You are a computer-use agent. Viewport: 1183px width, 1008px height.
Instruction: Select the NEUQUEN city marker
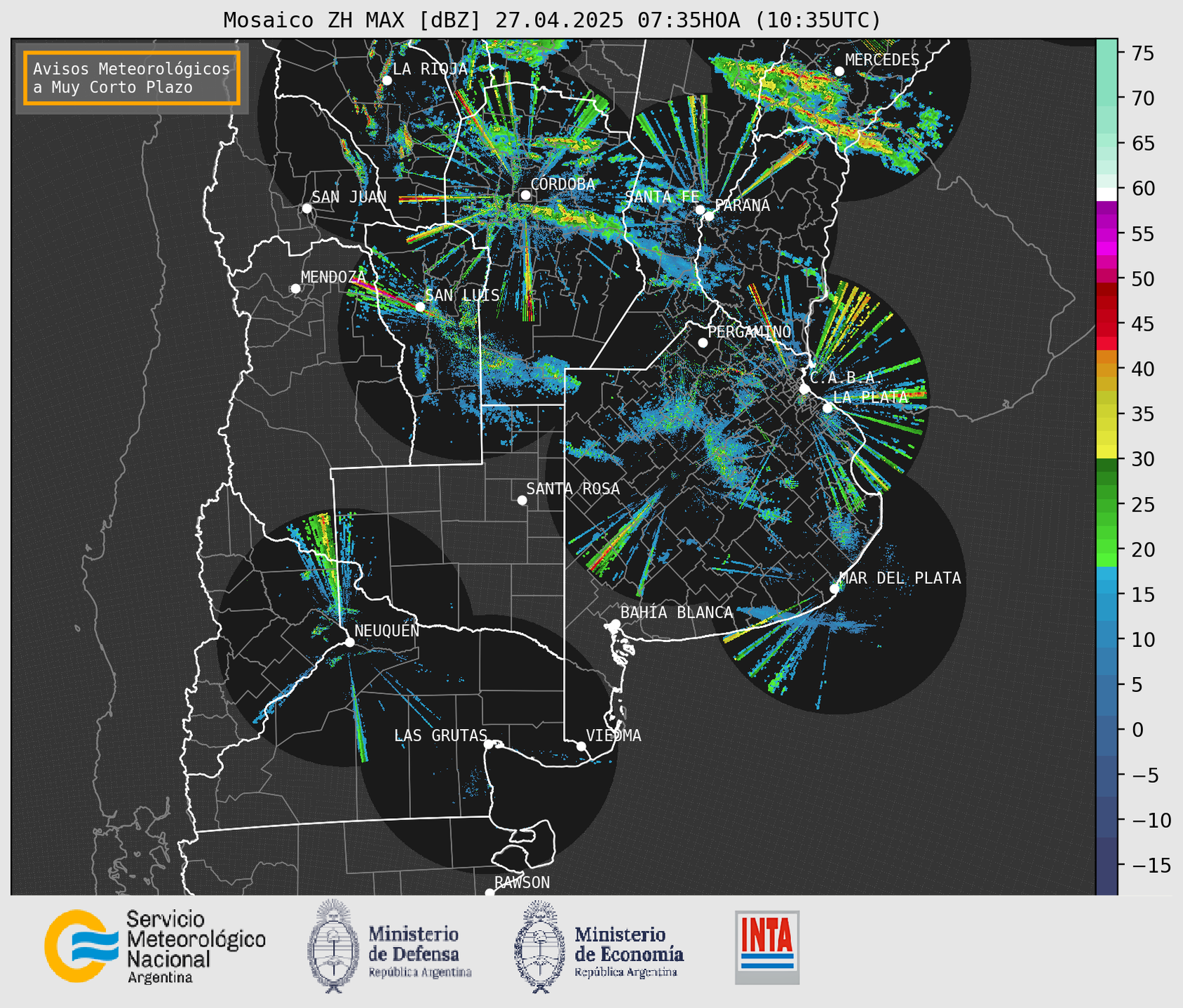point(349,642)
